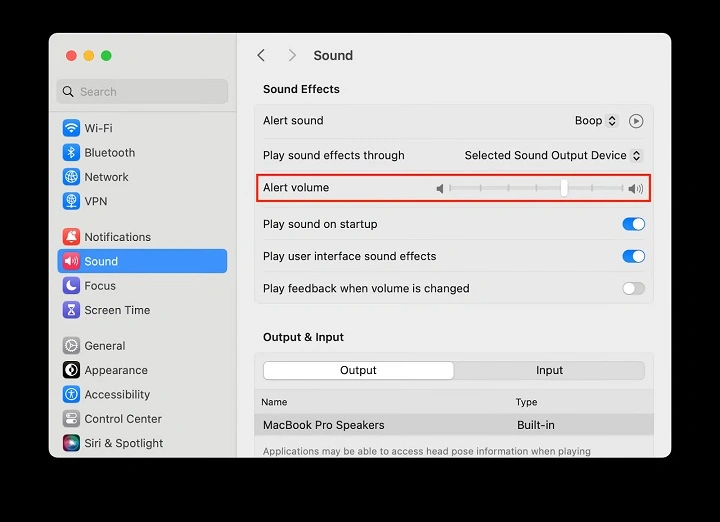Open Bluetooth settings from sidebar icon

pyautogui.click(x=71, y=153)
